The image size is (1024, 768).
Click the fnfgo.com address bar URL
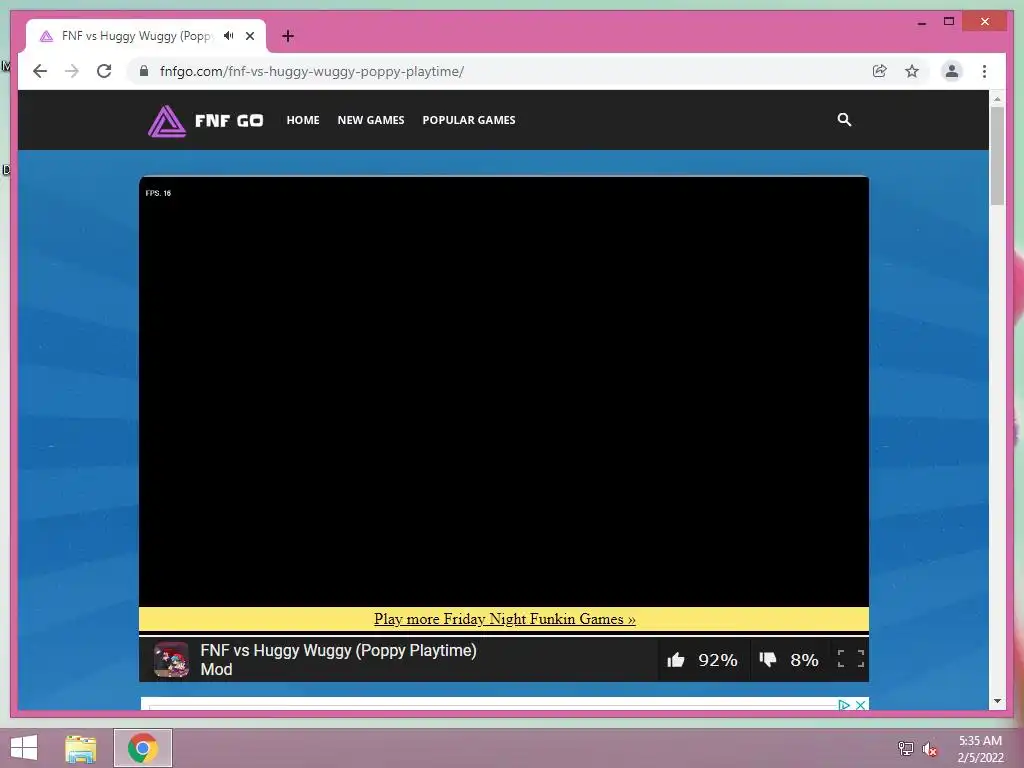[312, 71]
